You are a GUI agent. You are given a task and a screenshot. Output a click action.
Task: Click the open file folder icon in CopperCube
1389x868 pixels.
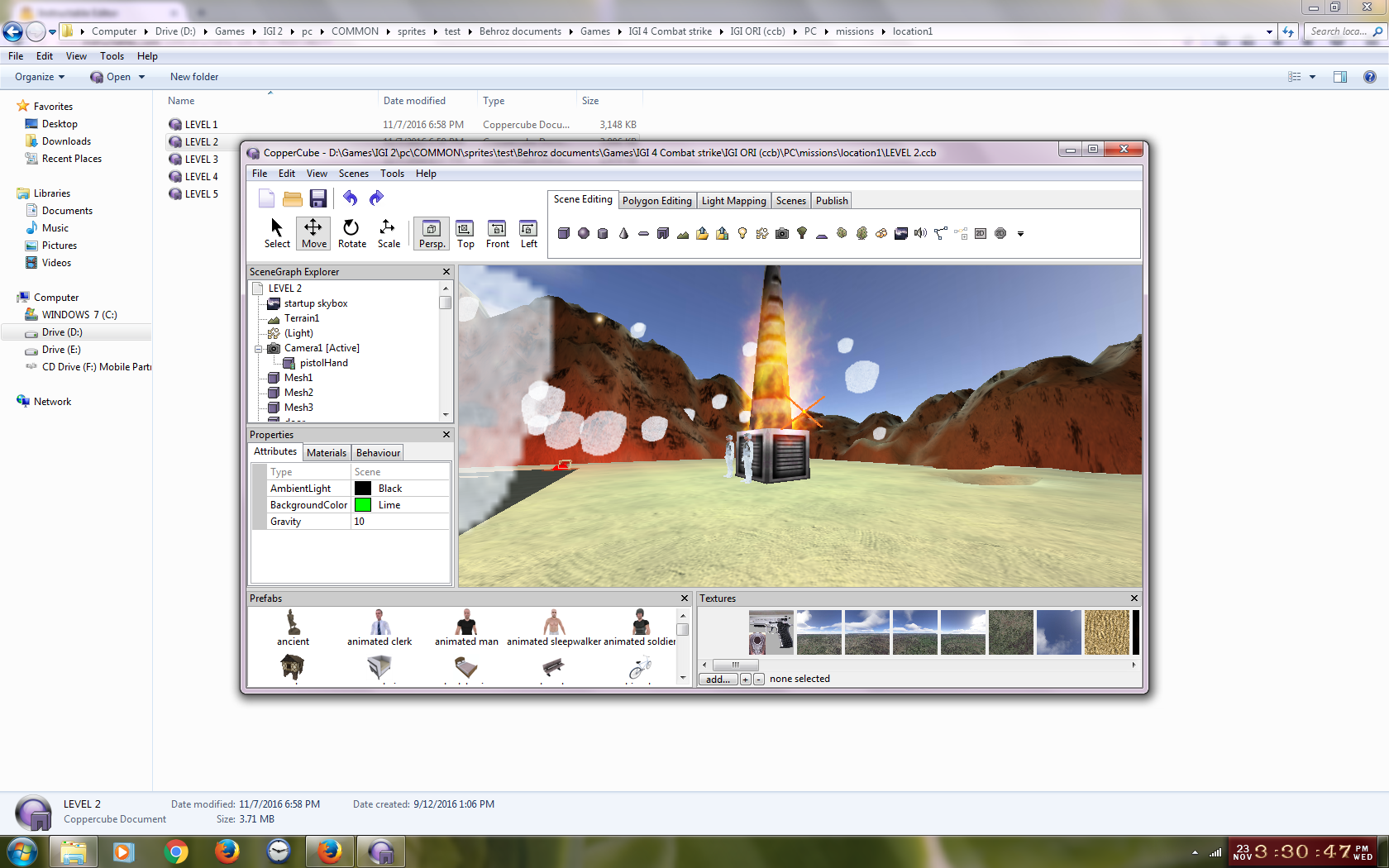292,198
